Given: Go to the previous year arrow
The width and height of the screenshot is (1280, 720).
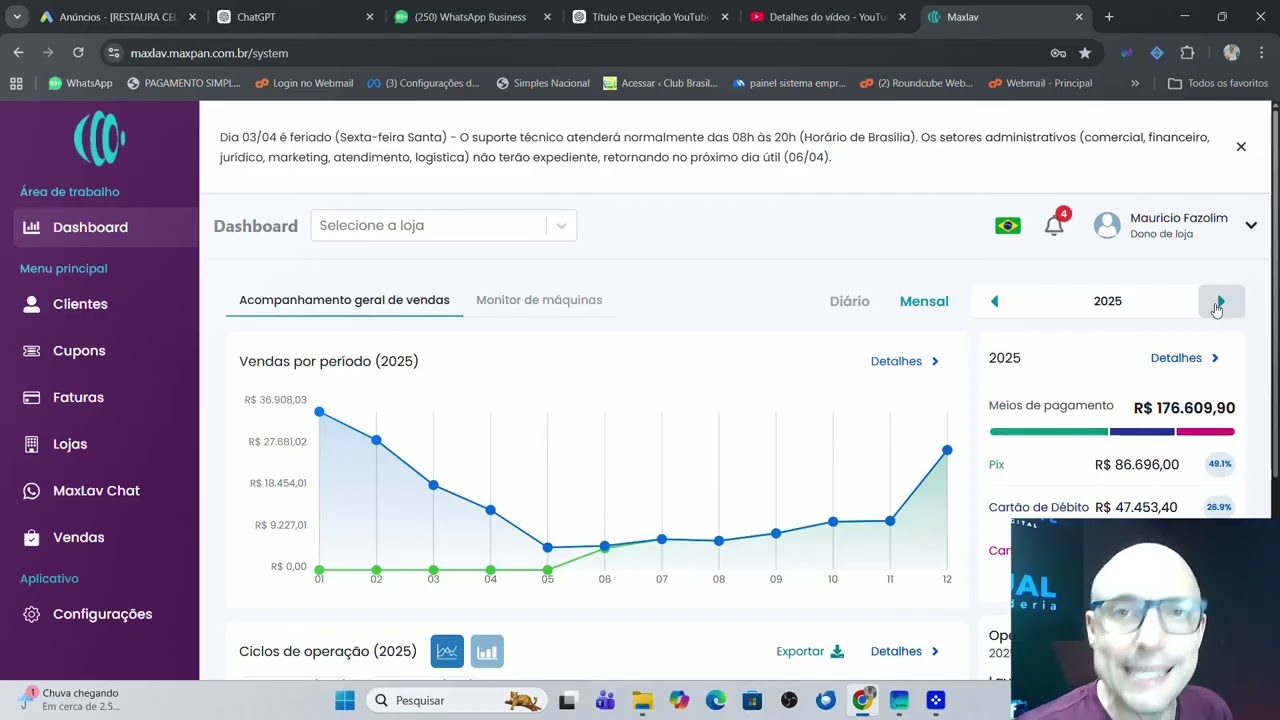Looking at the screenshot, I should (994, 301).
